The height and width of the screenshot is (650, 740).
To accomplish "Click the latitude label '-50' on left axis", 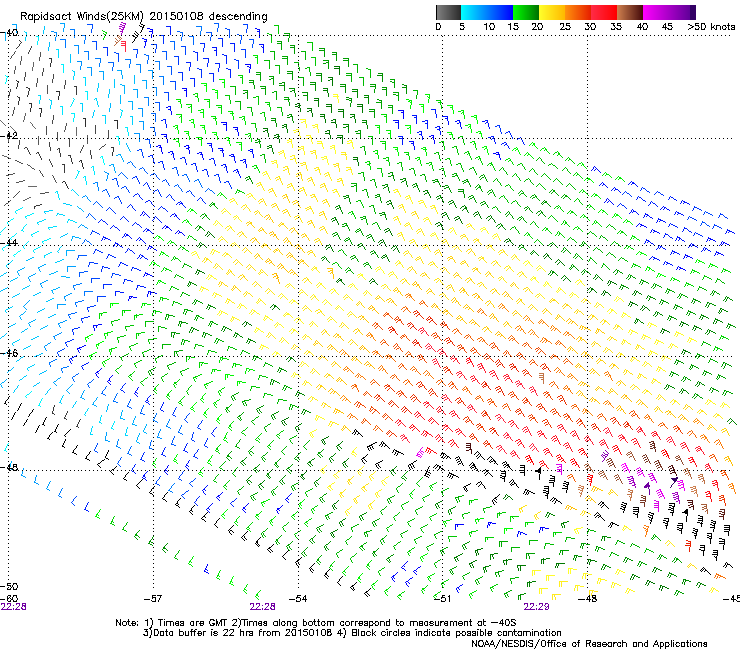I will [x=9, y=586].
